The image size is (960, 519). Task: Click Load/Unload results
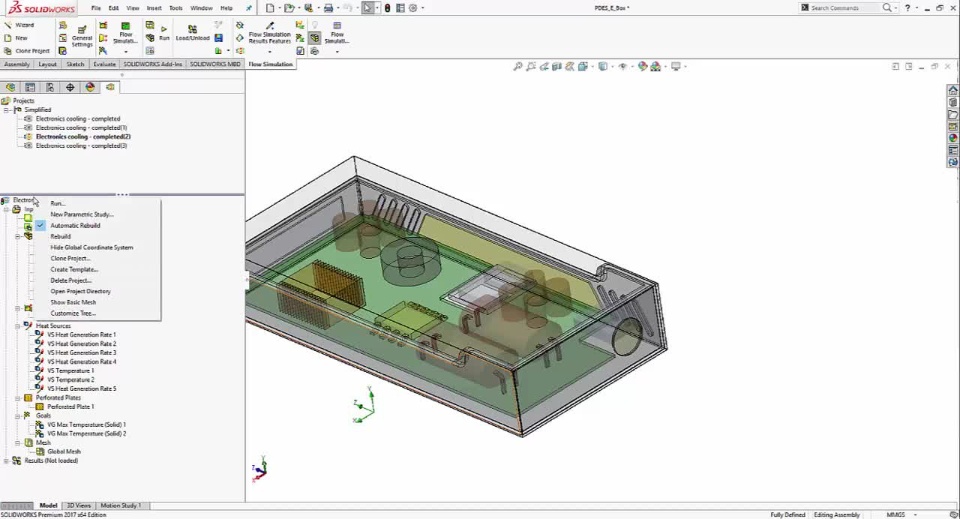192,33
